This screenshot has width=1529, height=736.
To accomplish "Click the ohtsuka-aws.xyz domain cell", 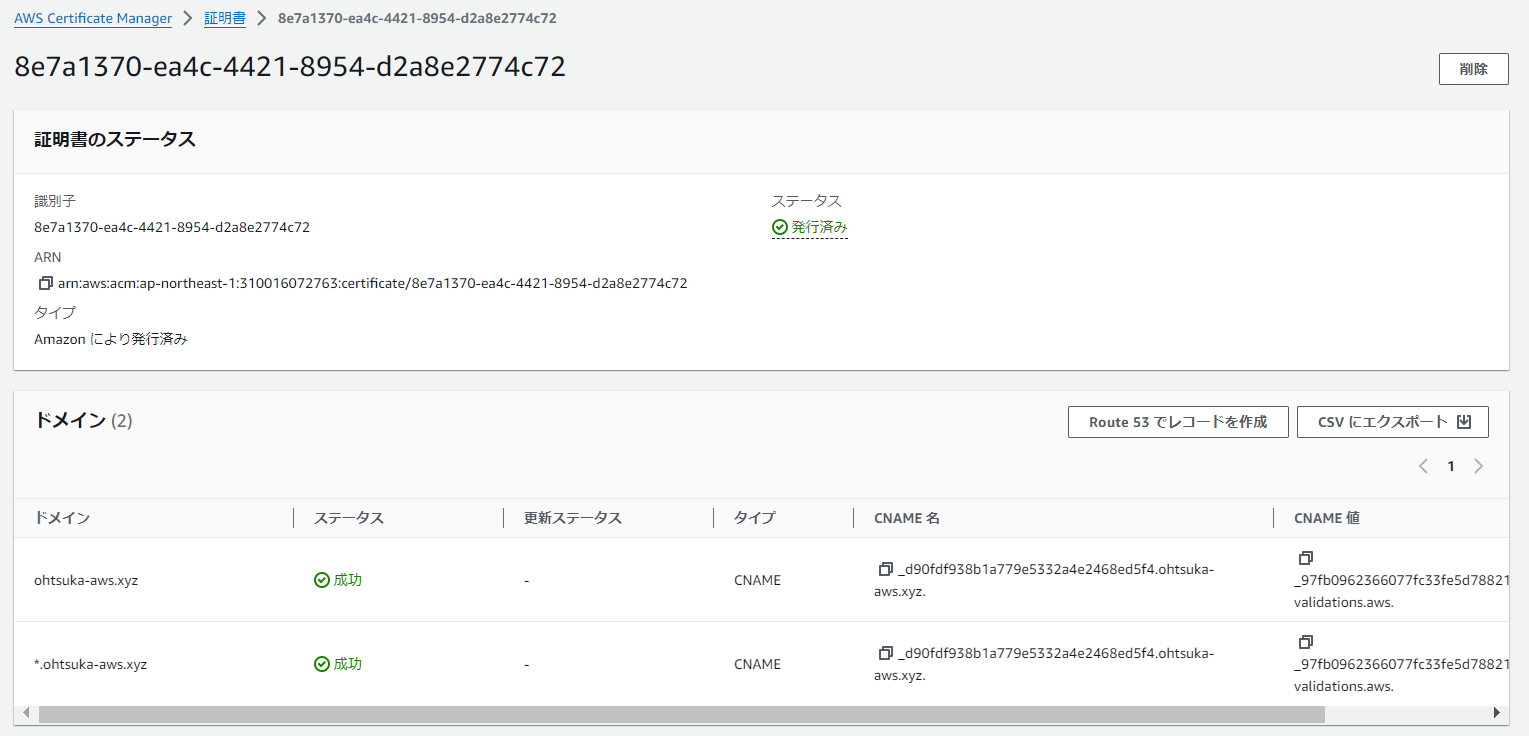I will tap(86, 580).
